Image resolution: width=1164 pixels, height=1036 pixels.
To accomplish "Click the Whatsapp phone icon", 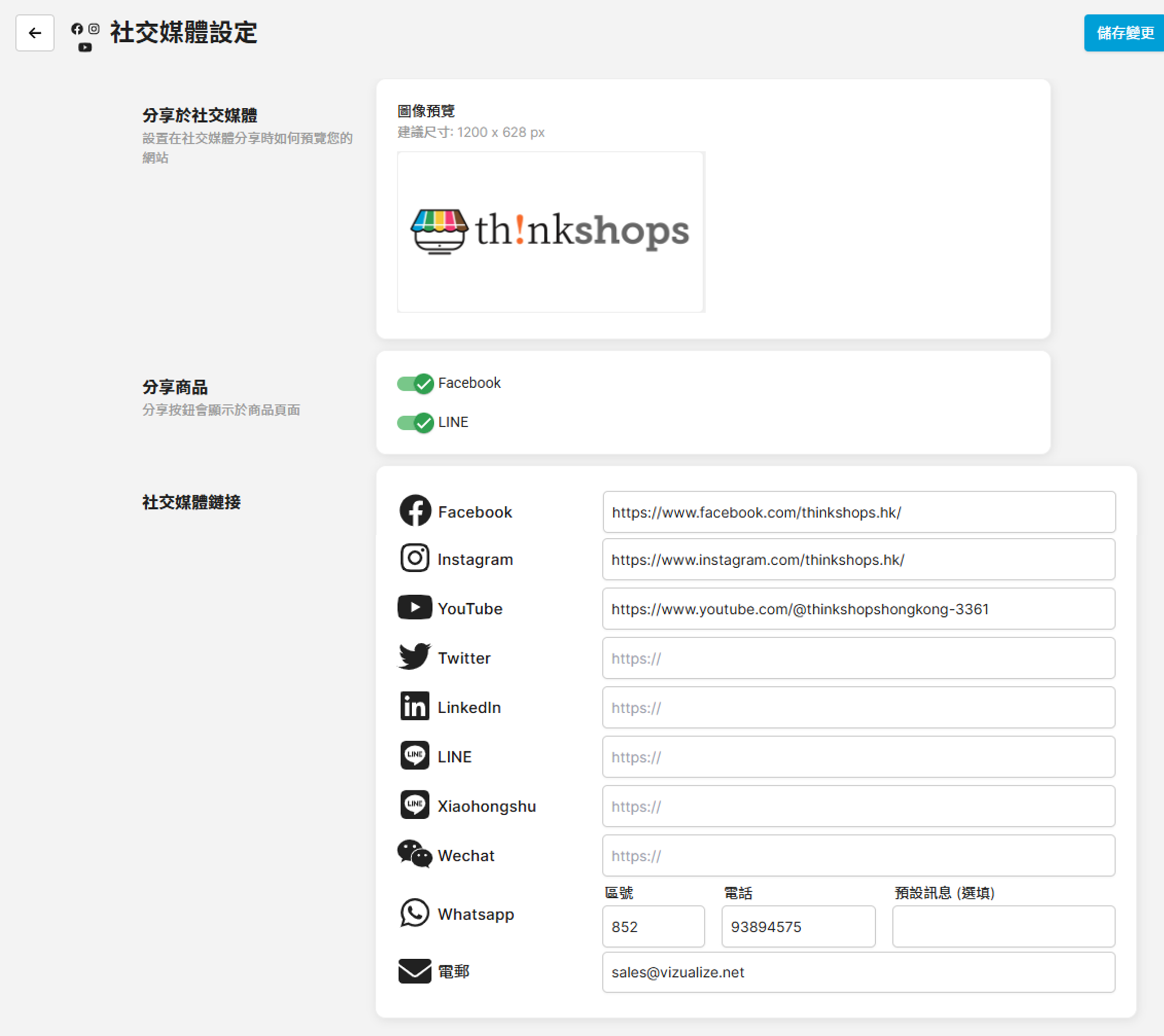I will [414, 913].
